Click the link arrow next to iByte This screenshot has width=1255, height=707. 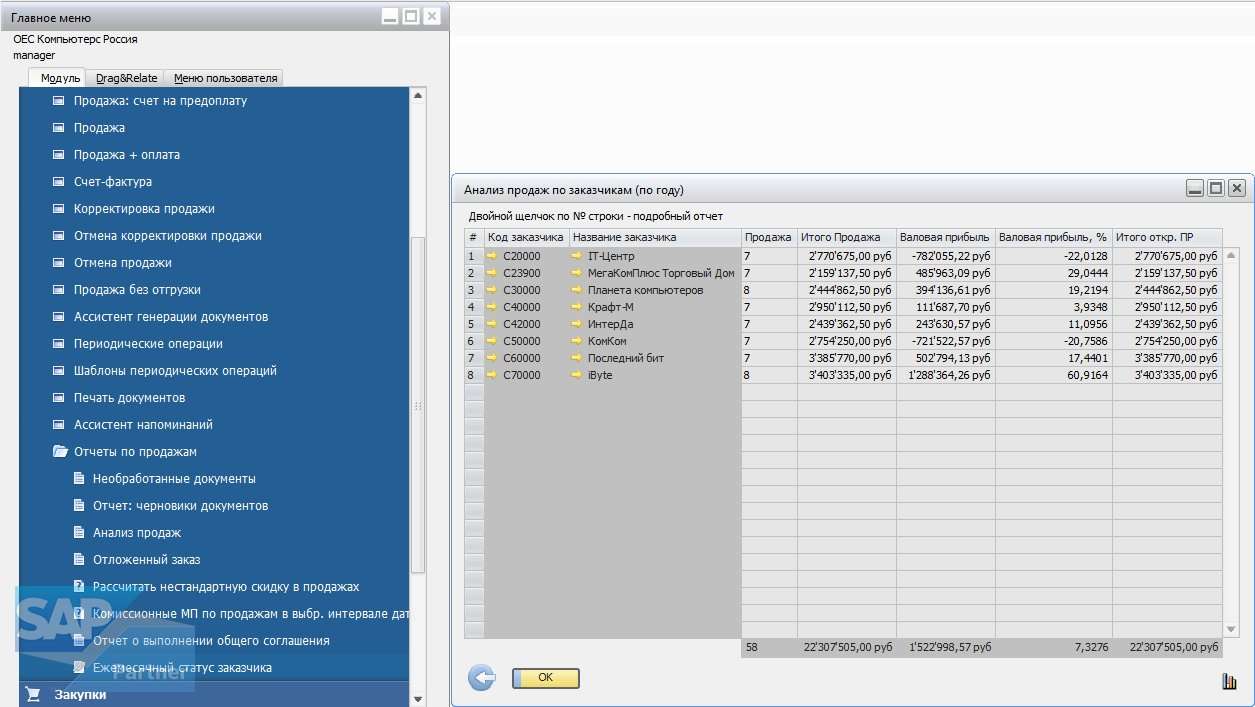pyautogui.click(x=577, y=375)
